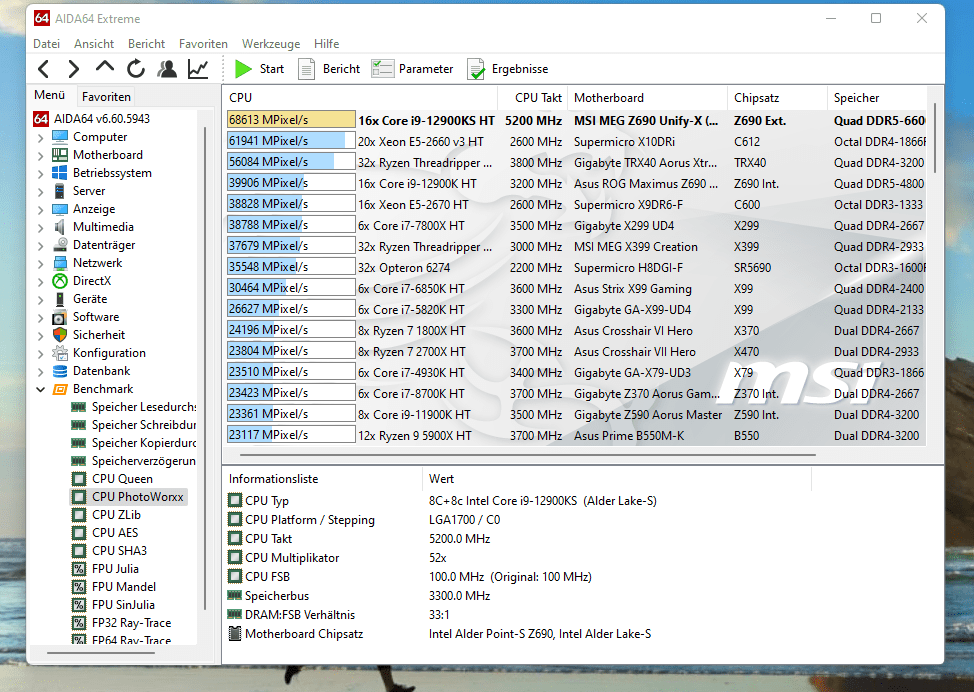The width and height of the screenshot is (974, 692).
Task: Expand the Sicherheit node
Action: (40, 335)
